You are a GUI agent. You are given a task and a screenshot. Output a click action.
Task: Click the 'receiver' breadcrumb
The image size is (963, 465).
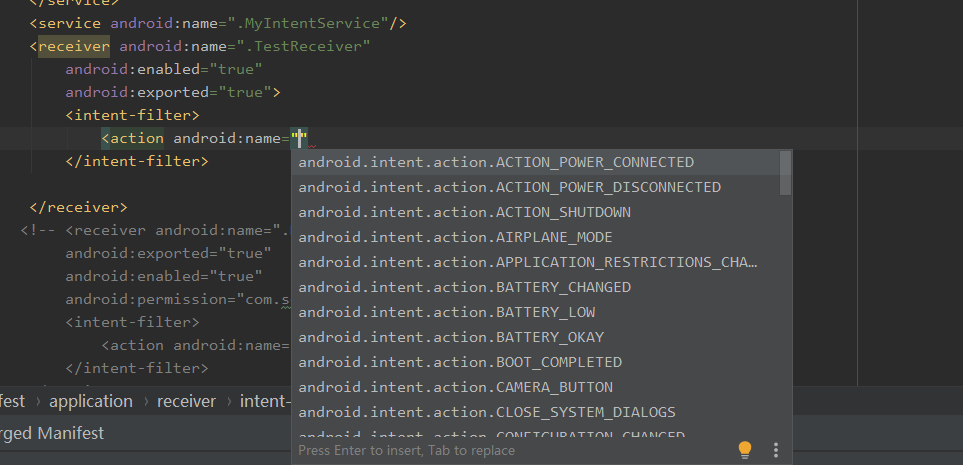[x=187, y=402]
